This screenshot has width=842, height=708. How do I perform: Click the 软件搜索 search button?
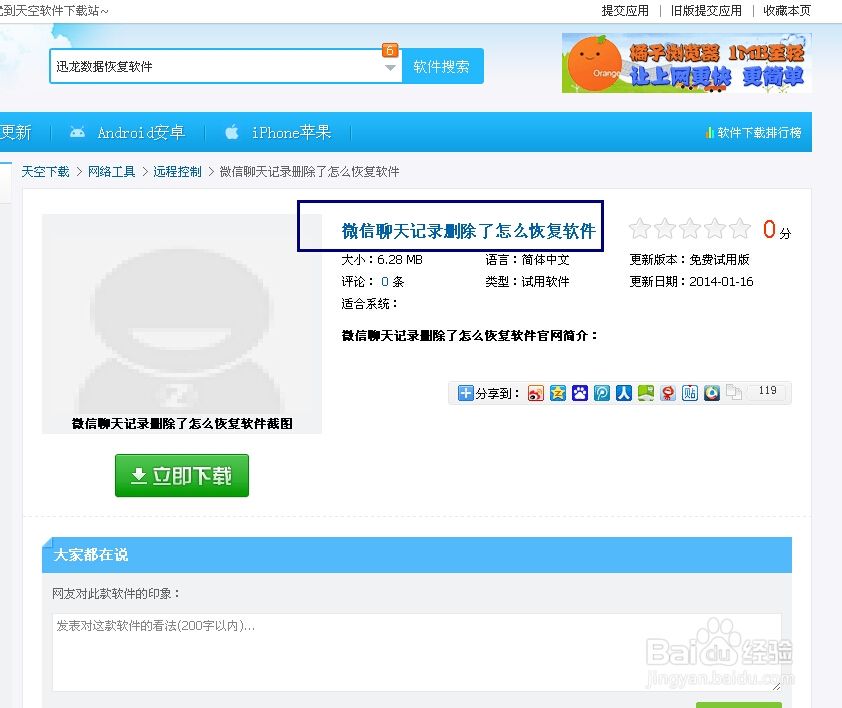coord(442,66)
